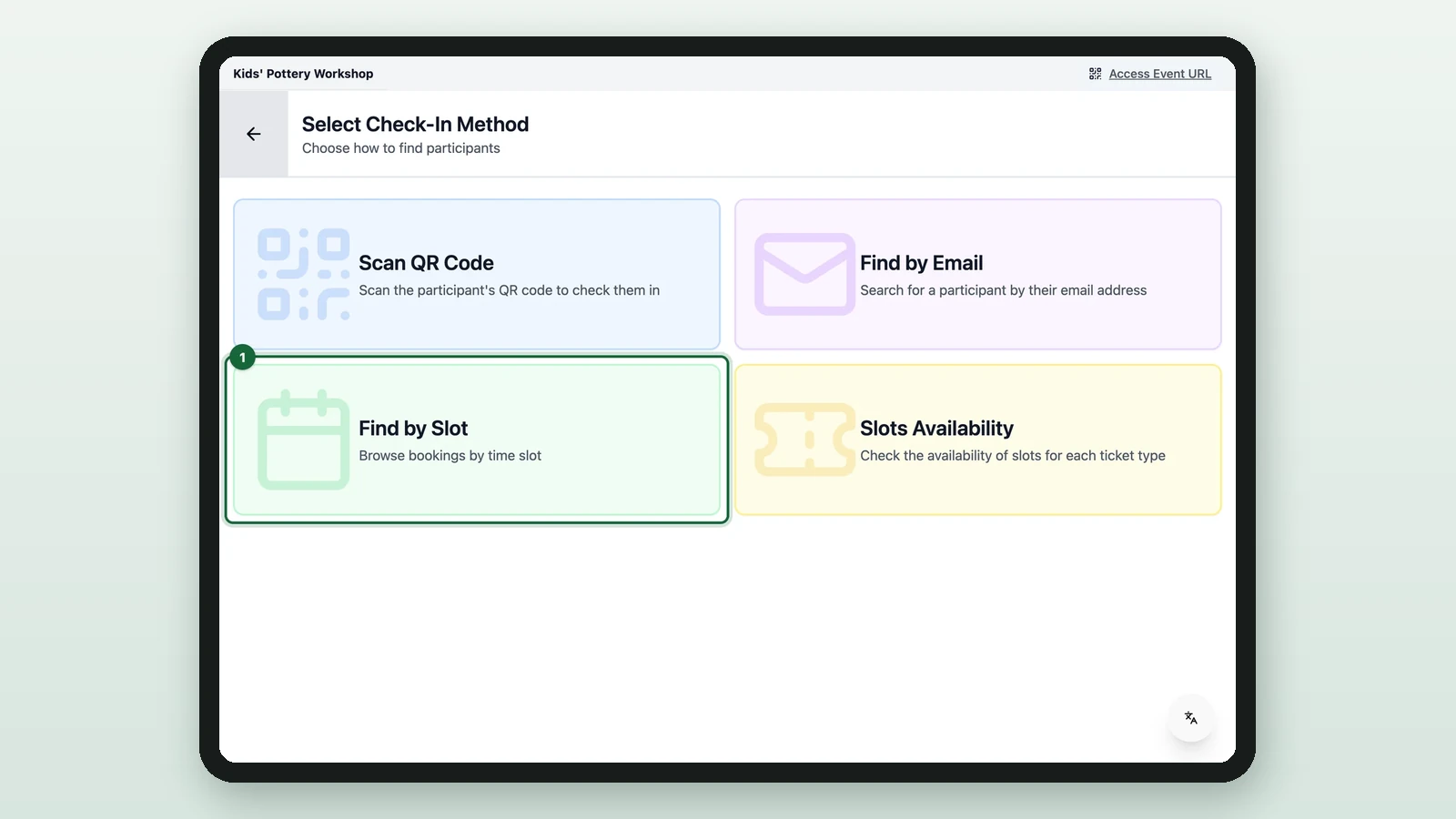
Task: Choose the Find by Email title
Action: [921, 263]
